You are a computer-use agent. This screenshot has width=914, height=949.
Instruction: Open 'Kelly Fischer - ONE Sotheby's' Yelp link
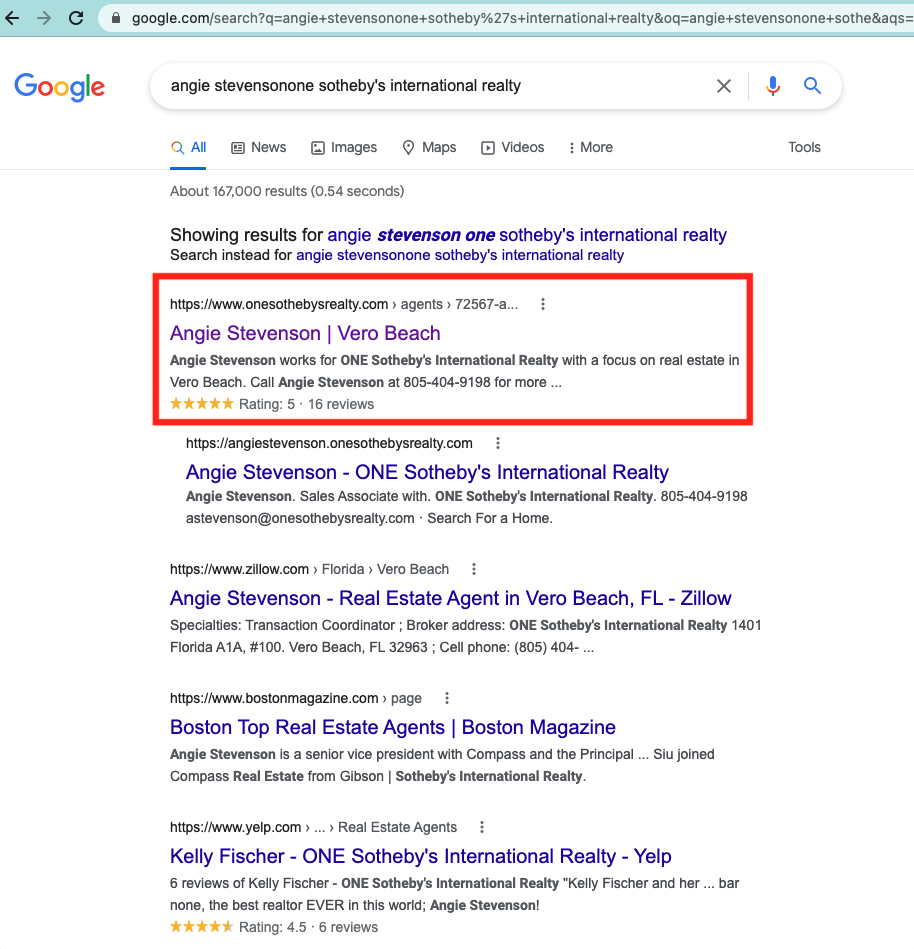(420, 856)
